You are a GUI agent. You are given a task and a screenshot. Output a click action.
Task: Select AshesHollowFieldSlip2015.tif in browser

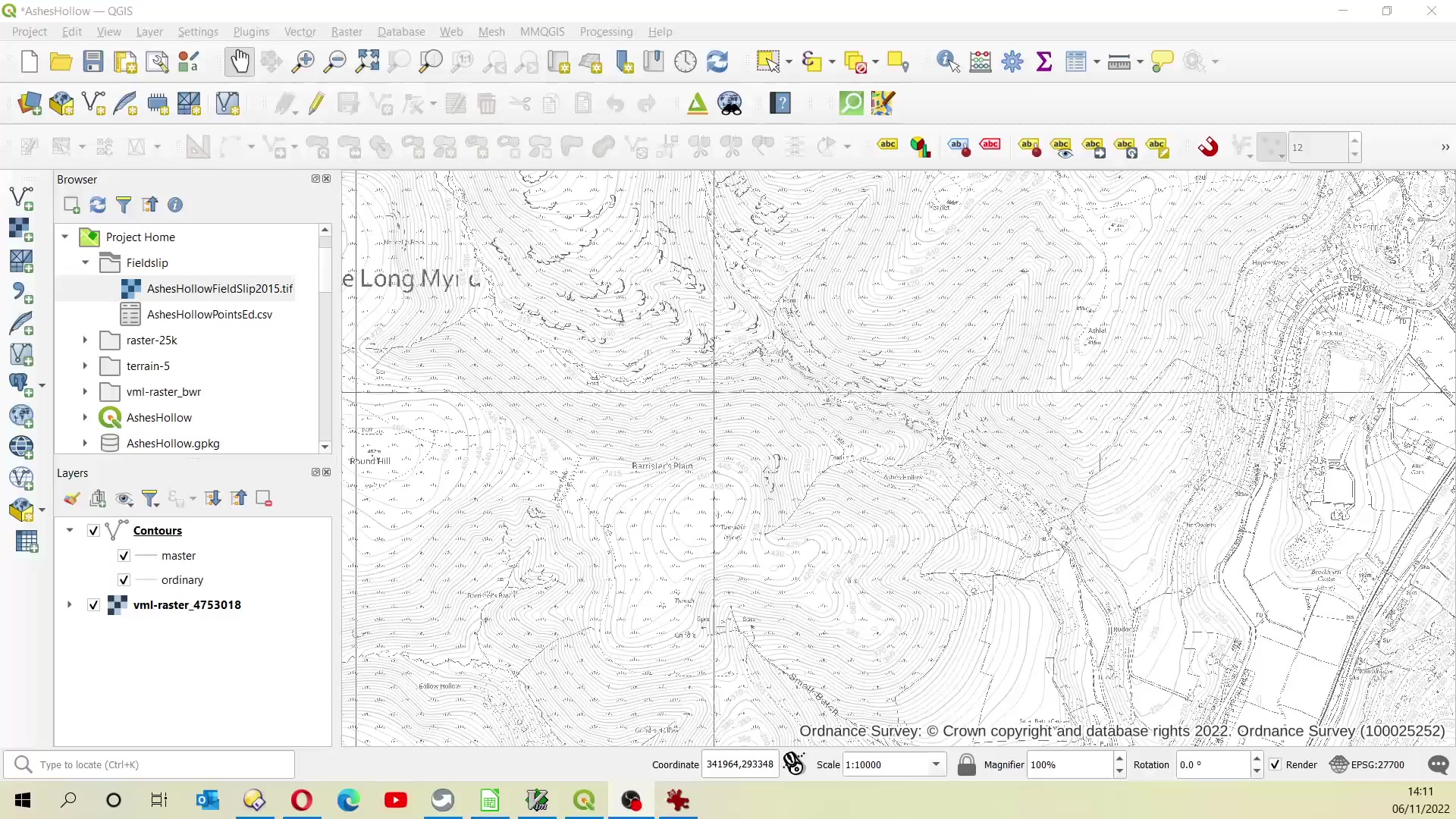(219, 289)
